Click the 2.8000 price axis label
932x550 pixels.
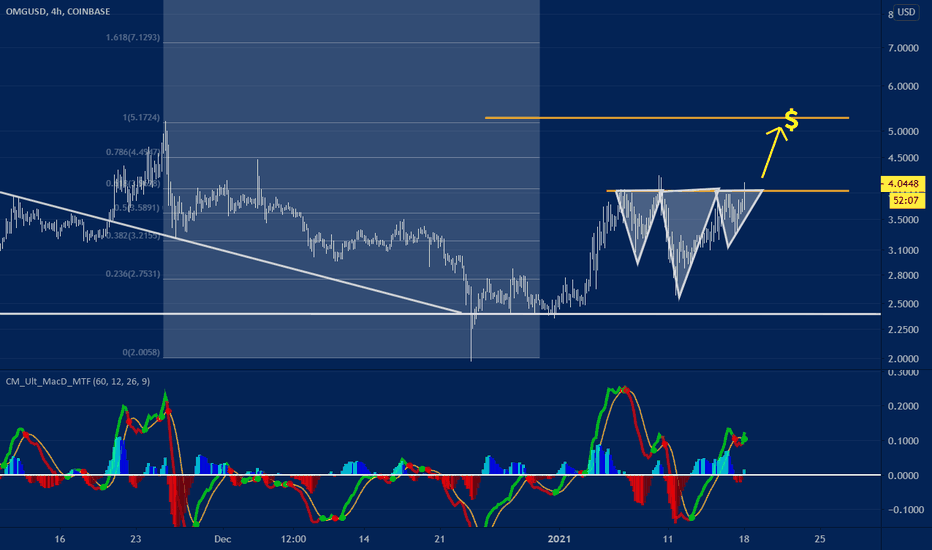(903, 276)
